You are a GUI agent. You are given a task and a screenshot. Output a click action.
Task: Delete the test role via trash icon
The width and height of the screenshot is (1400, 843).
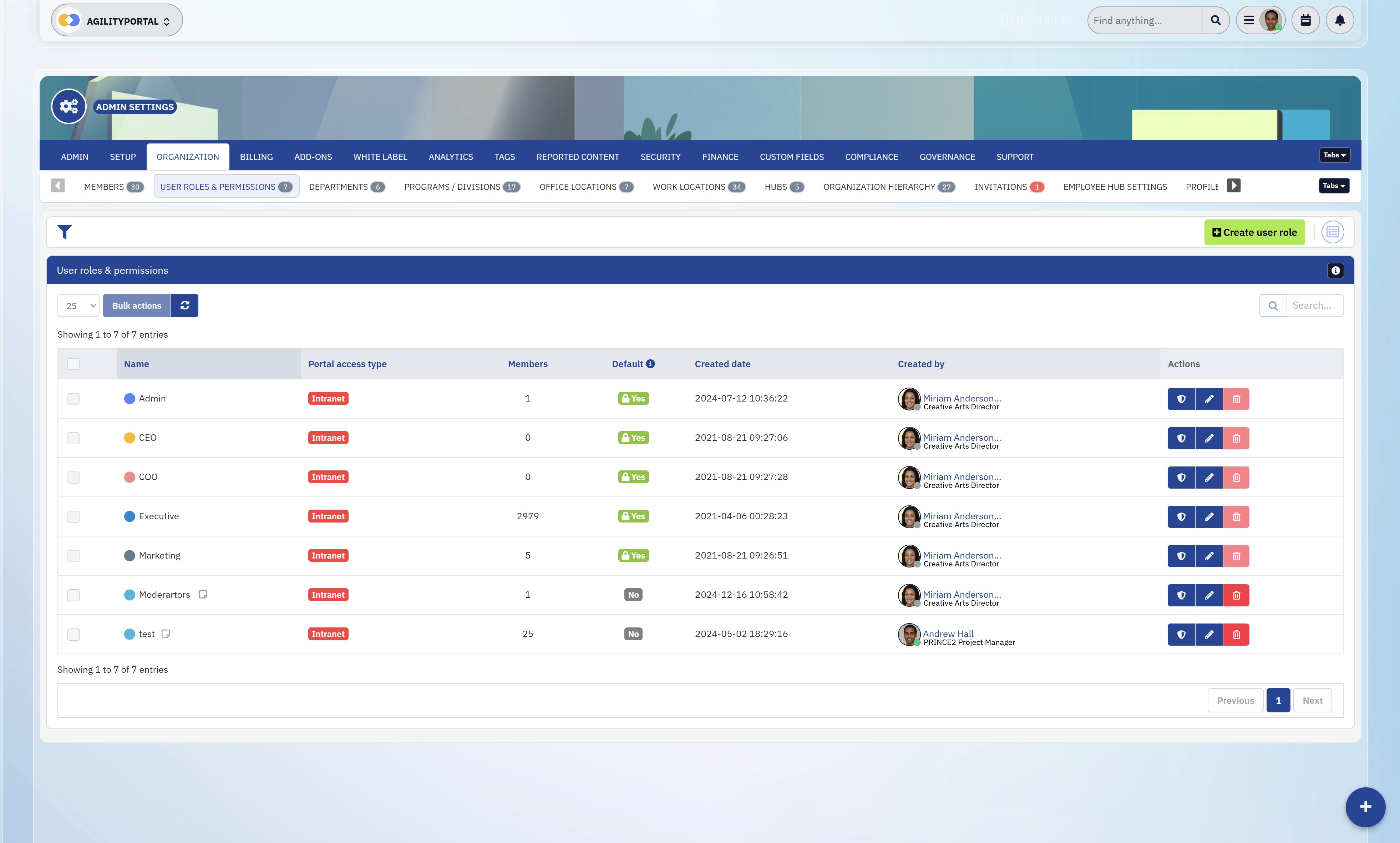coord(1236,635)
